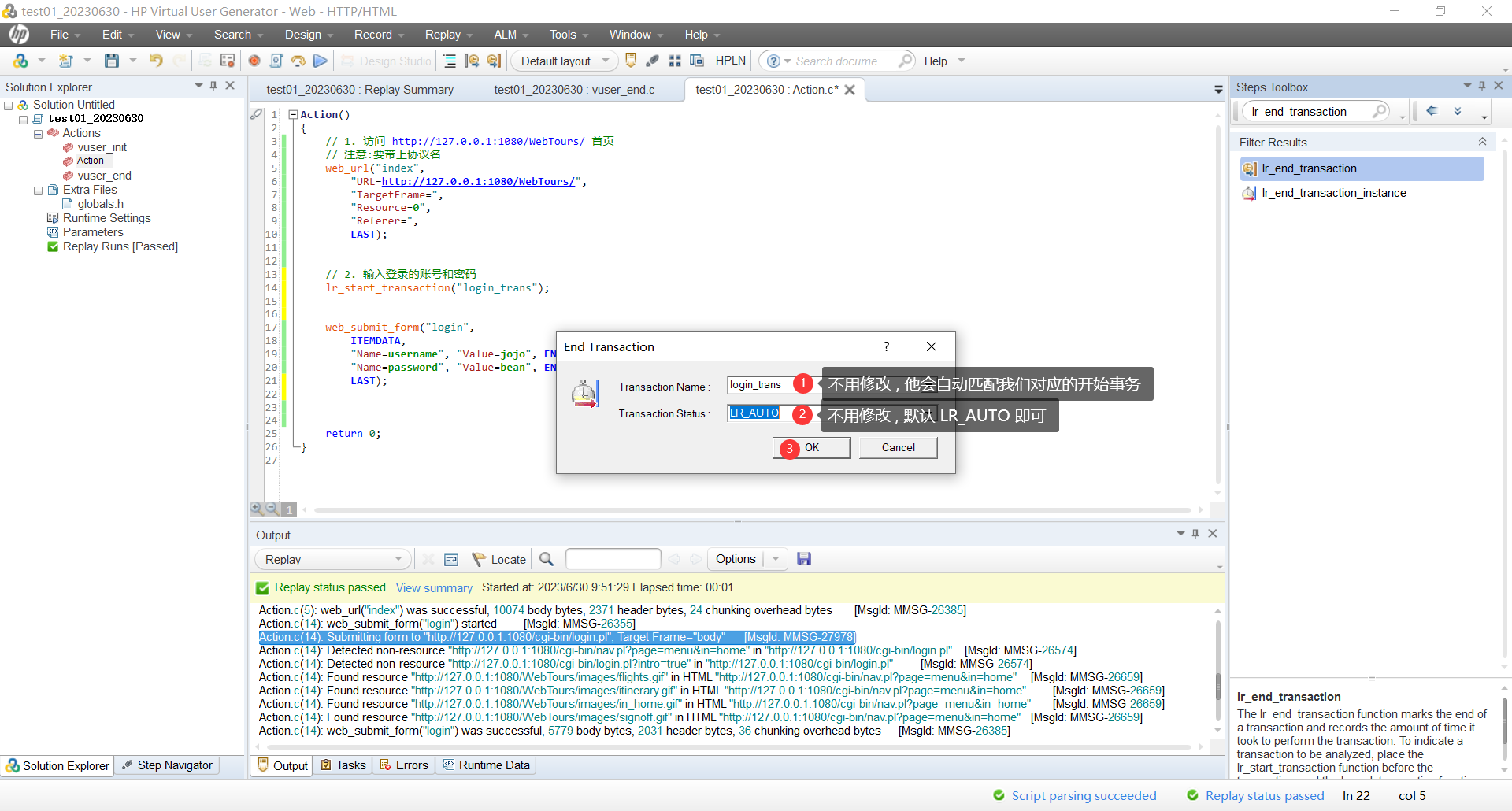
Task: Click the HPLN toolbar button
Action: [x=731, y=61]
